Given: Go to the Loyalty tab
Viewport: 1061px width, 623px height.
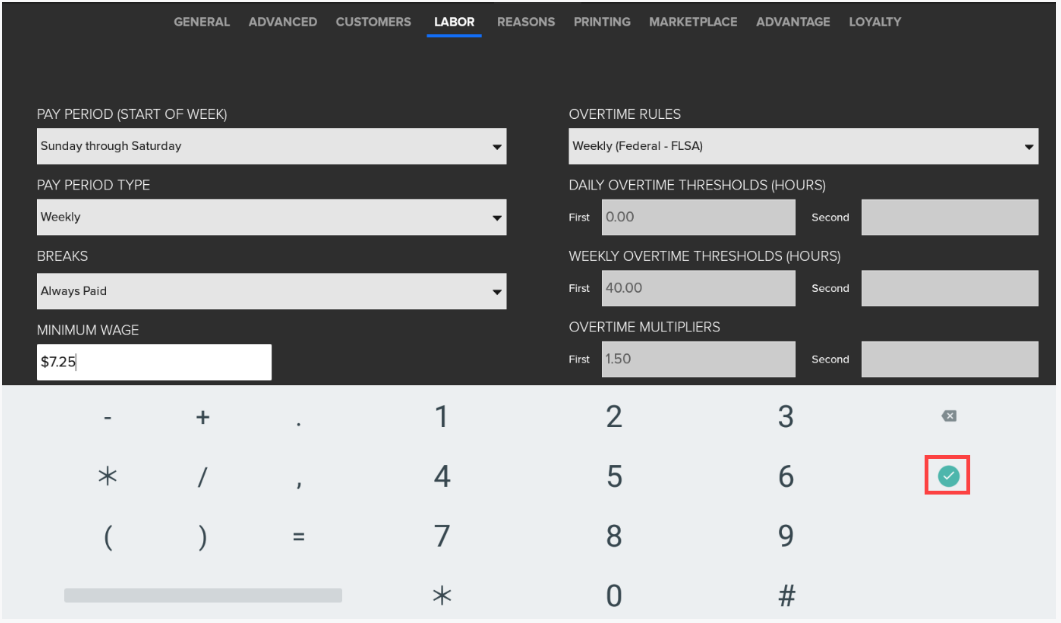Looking at the screenshot, I should coord(875,22).
